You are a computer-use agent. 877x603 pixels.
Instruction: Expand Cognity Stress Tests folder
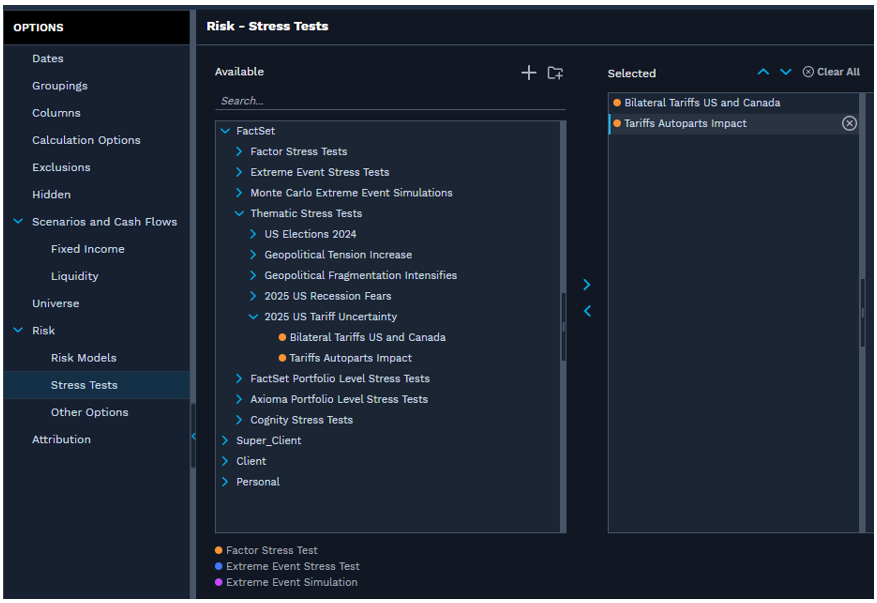coord(239,420)
